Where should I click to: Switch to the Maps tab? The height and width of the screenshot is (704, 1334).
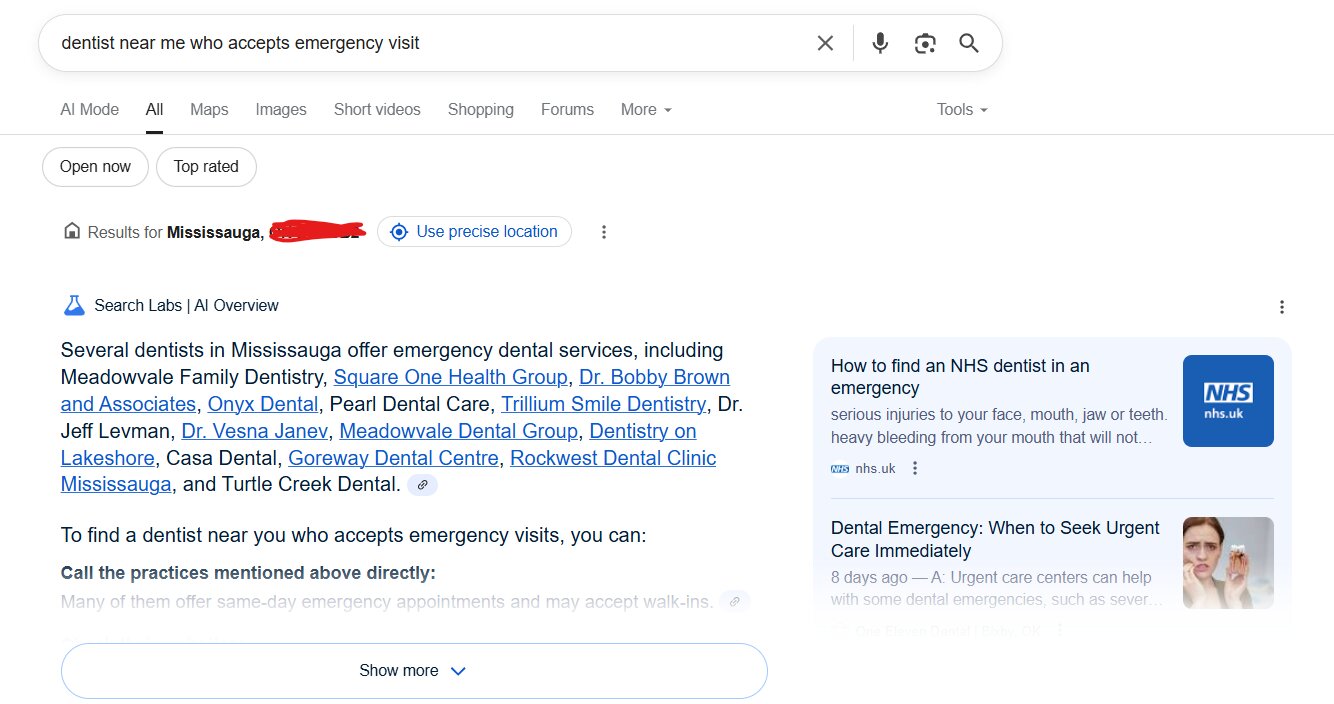coord(209,110)
